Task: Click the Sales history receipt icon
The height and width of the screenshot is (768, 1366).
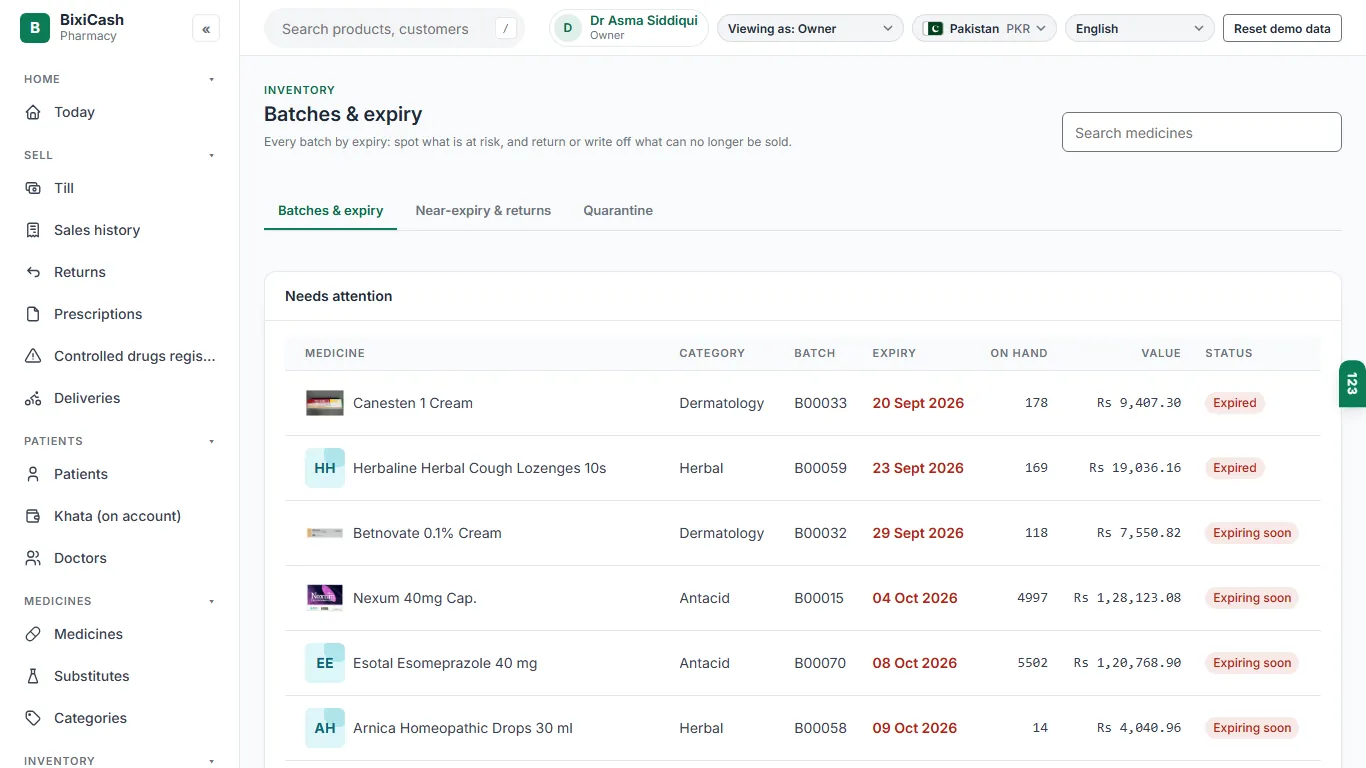Action: coord(33,230)
